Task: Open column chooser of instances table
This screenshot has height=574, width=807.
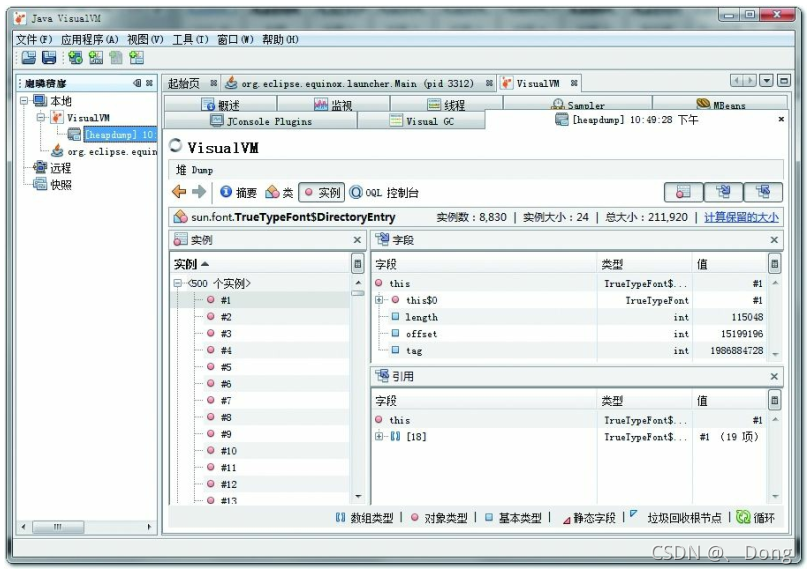Action: pos(357,264)
